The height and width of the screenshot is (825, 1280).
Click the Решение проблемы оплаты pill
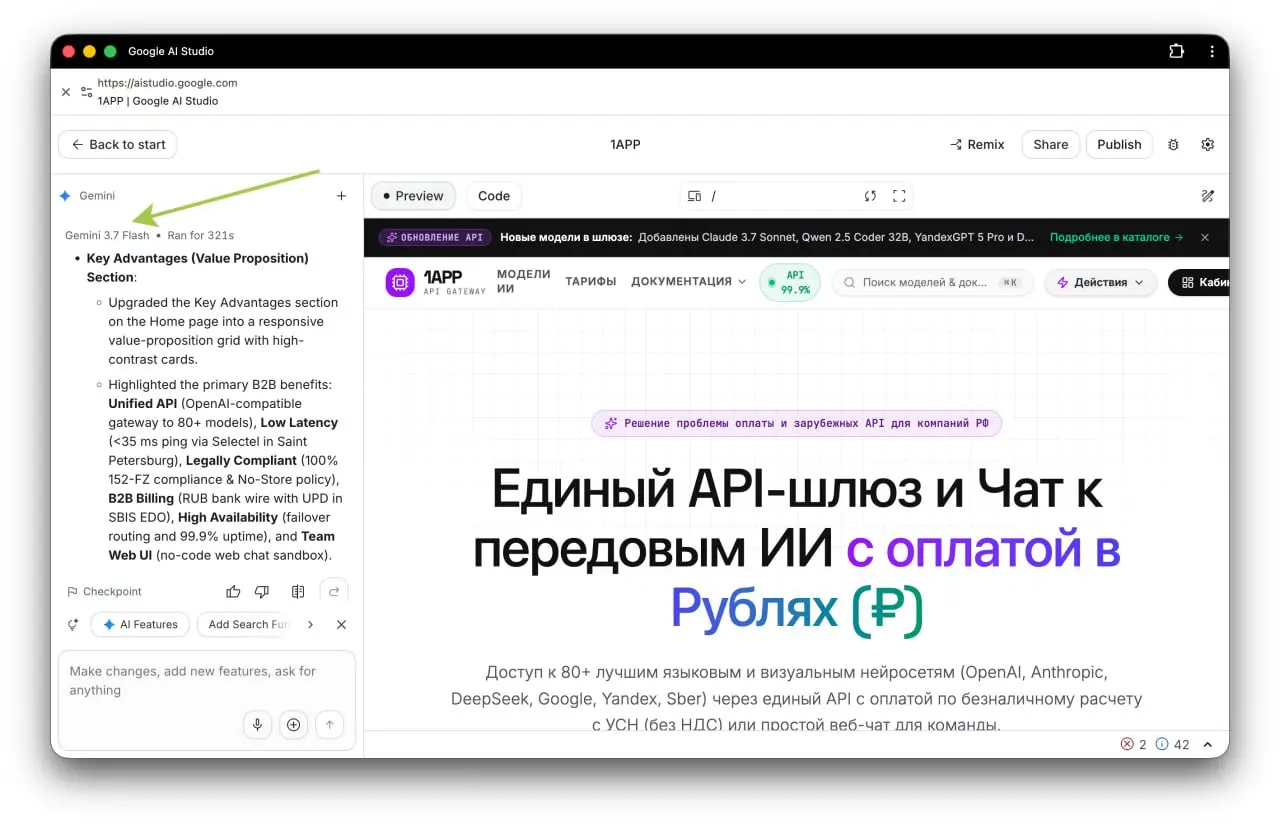tap(796, 423)
